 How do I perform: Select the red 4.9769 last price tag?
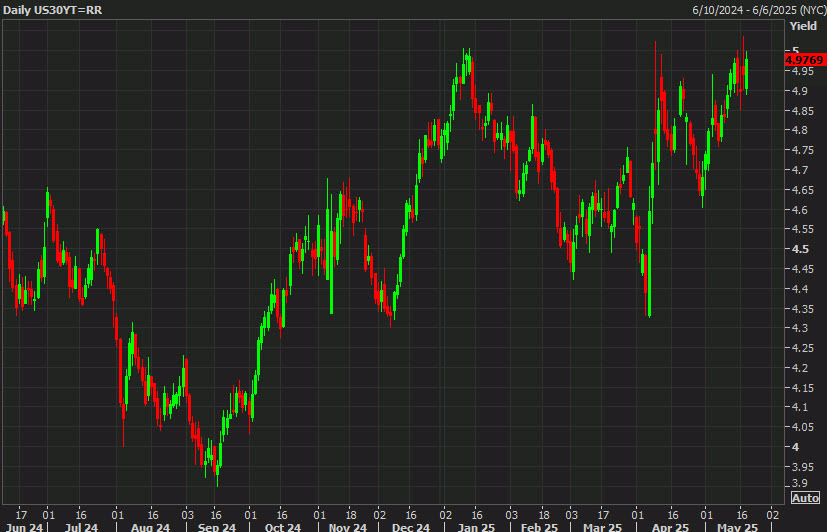tap(805, 60)
